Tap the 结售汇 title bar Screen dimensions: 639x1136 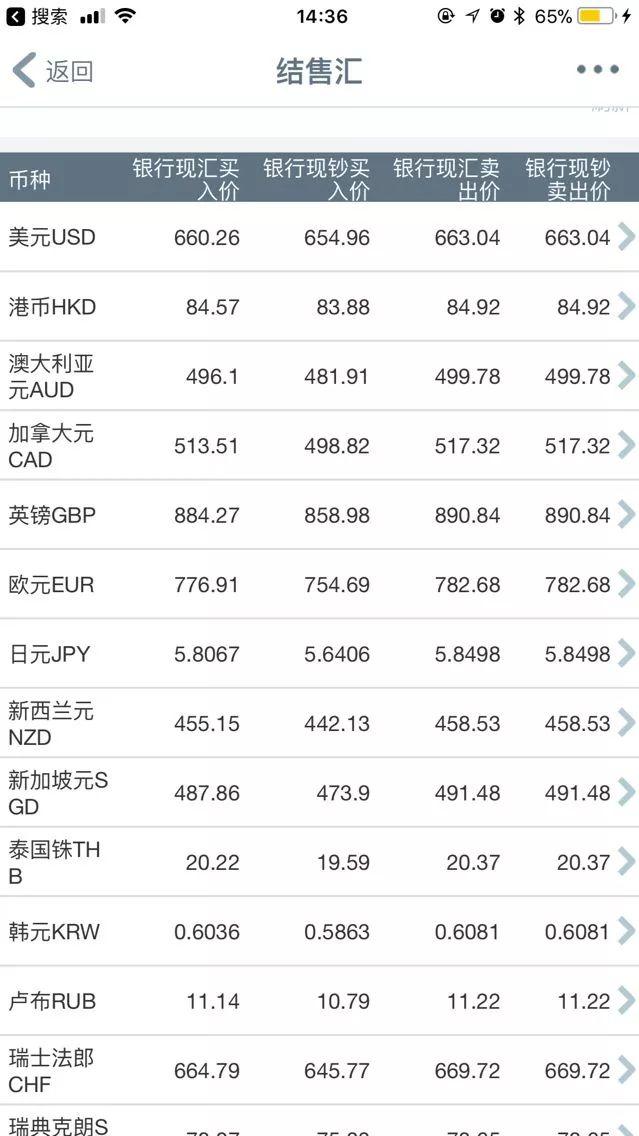coord(319,70)
